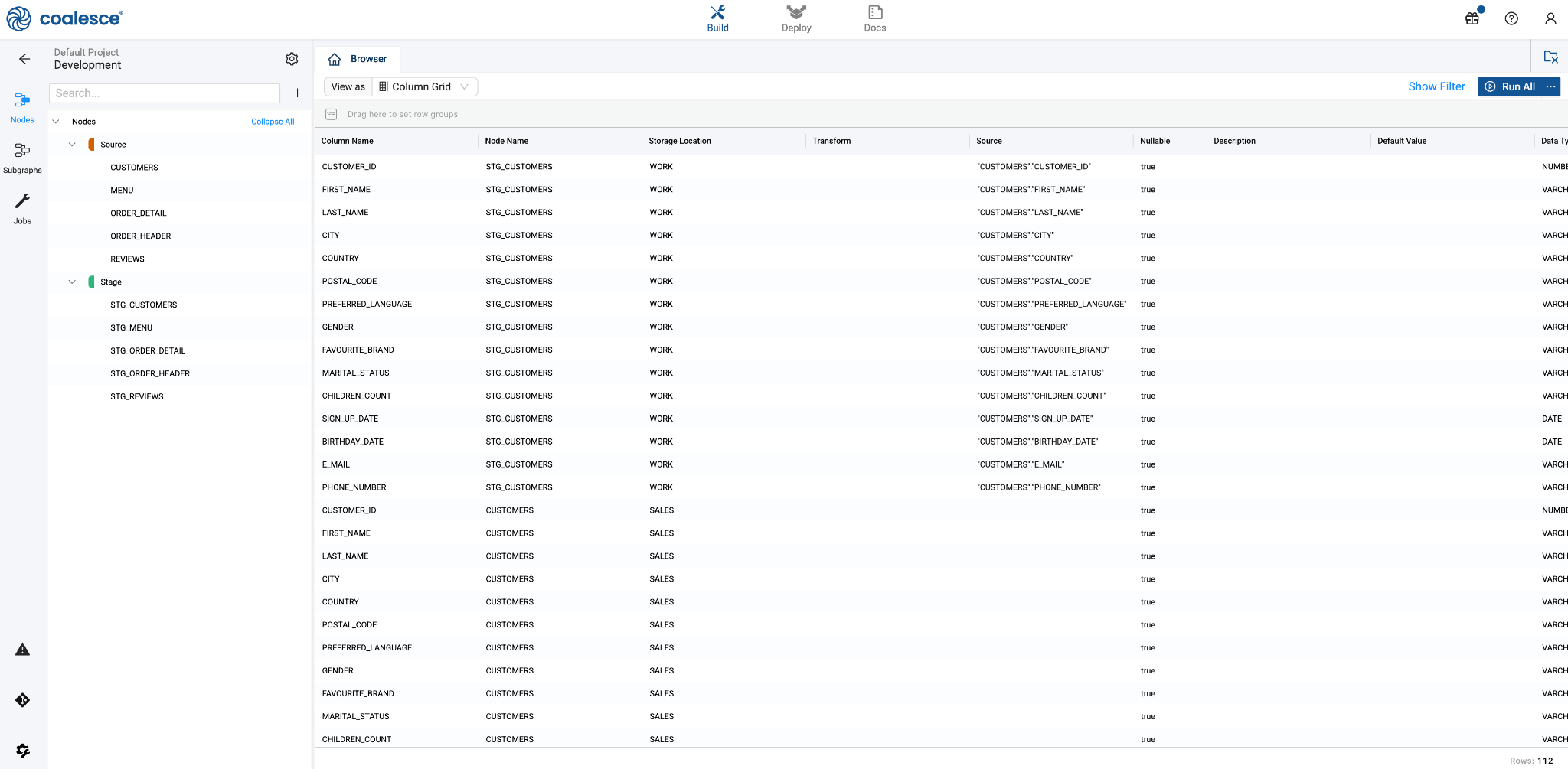Sort by Source column header
1568x769 pixels.
[x=989, y=141]
